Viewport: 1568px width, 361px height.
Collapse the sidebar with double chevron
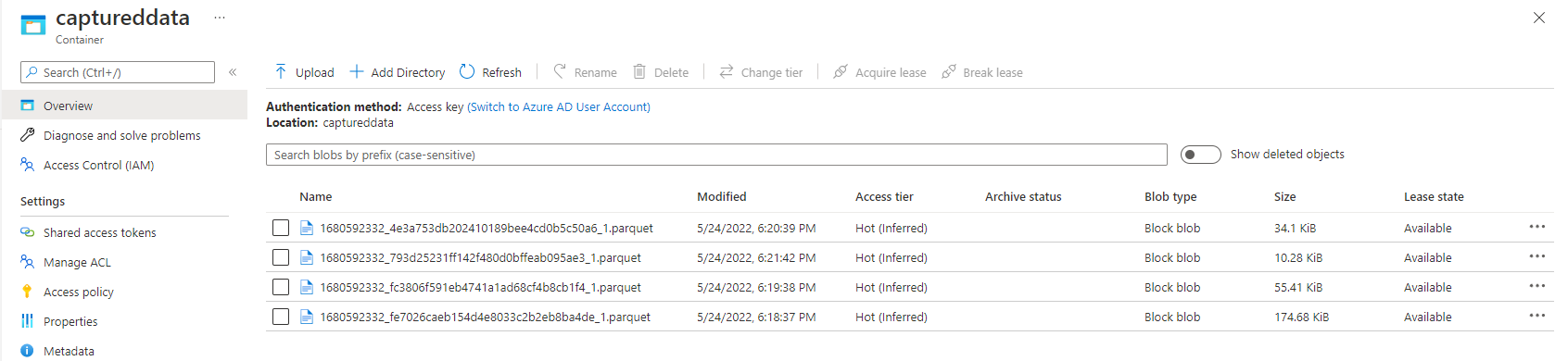pyautogui.click(x=233, y=72)
